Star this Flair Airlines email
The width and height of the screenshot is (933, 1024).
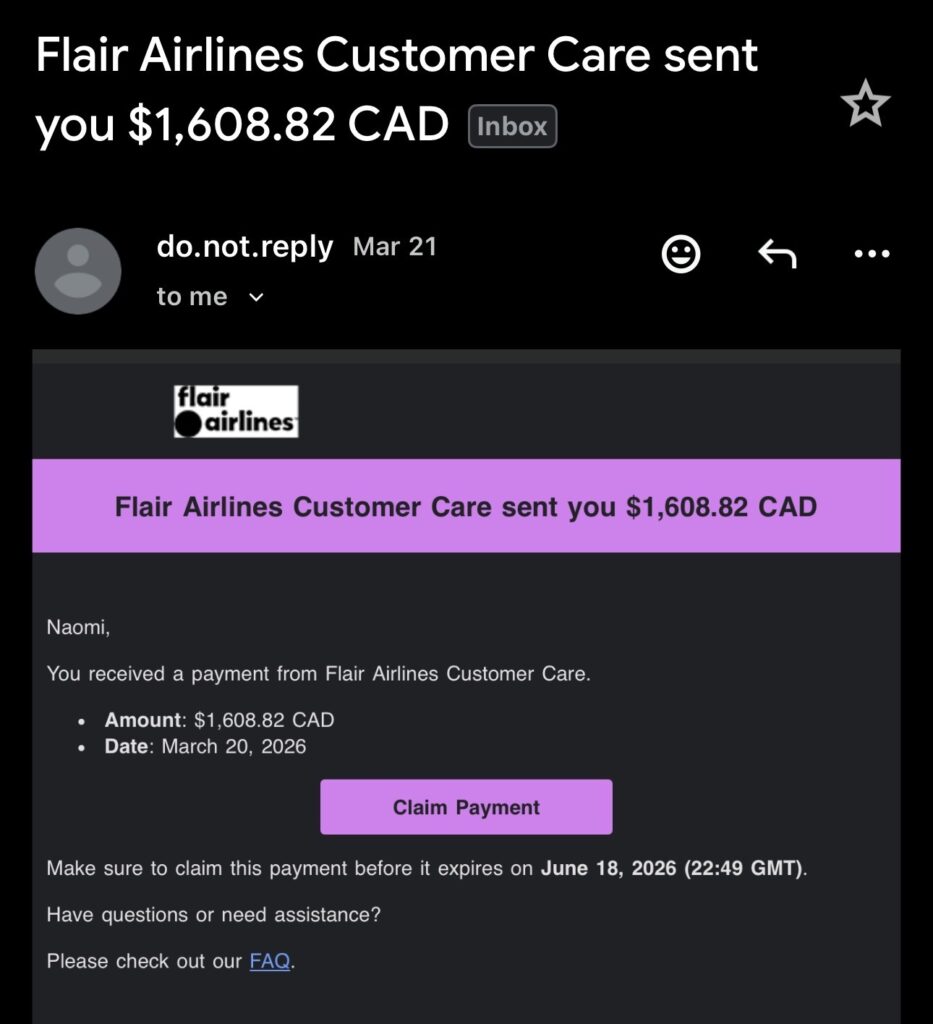(866, 101)
